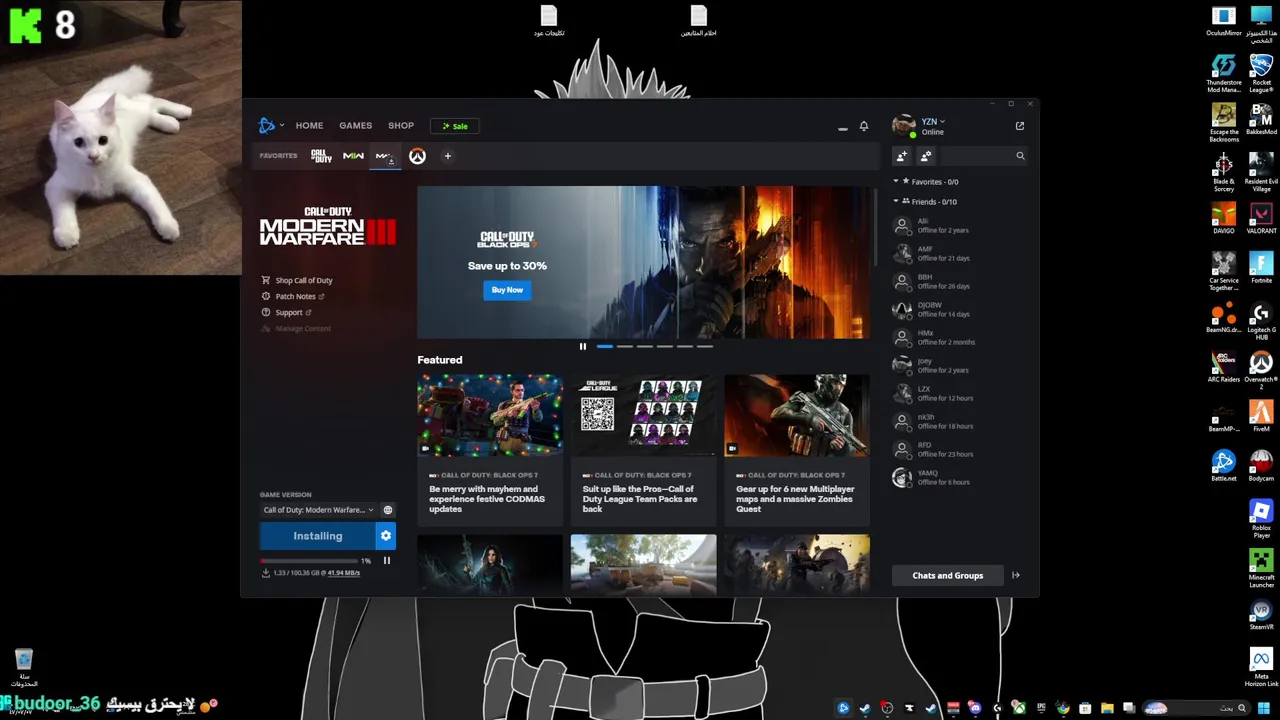The height and width of the screenshot is (720, 1280).
Task: Pop out the friends panel
Action: pyautogui.click(x=1020, y=126)
